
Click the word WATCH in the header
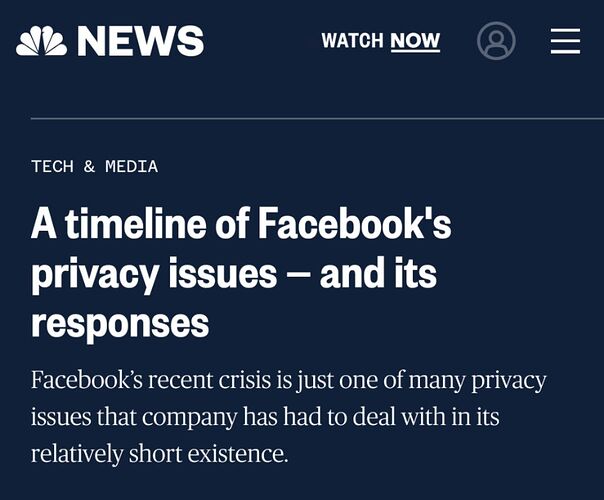352,41
